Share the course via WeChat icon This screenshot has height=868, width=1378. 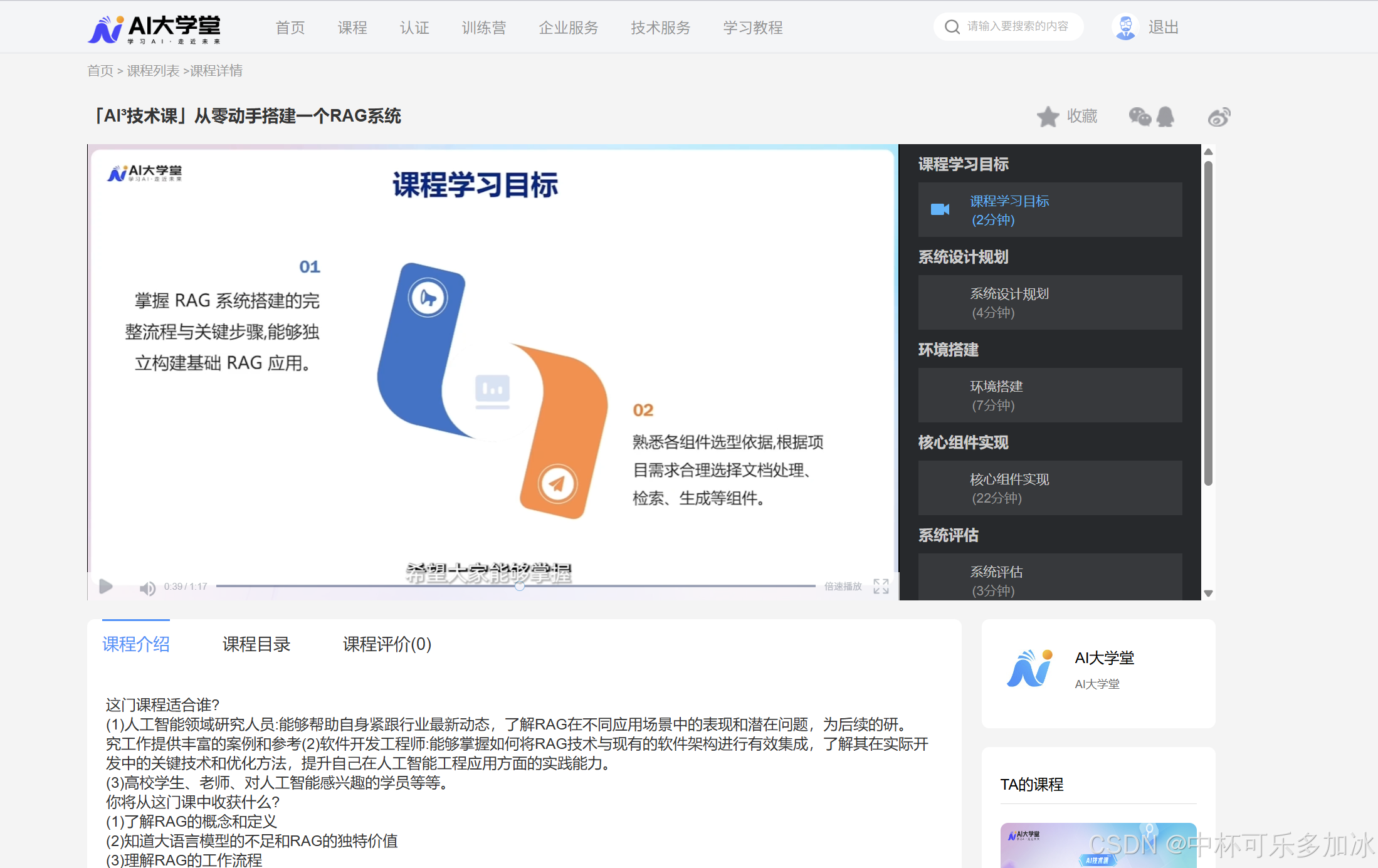click(1140, 117)
